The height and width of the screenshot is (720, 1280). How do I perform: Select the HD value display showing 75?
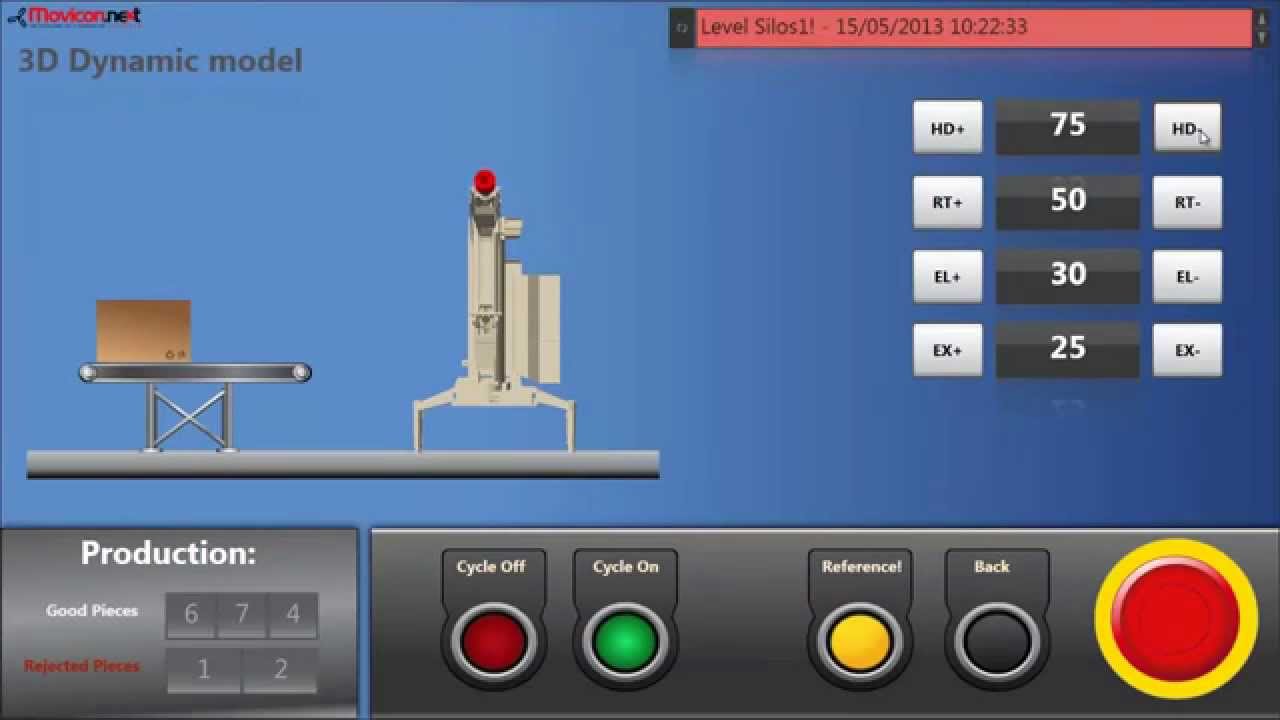pos(1067,126)
